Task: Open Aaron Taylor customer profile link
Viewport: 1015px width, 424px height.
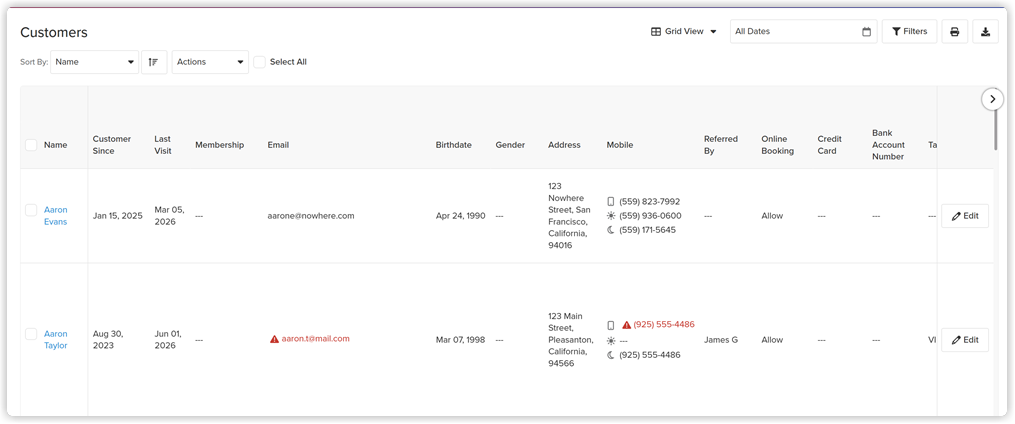Action: point(56,340)
